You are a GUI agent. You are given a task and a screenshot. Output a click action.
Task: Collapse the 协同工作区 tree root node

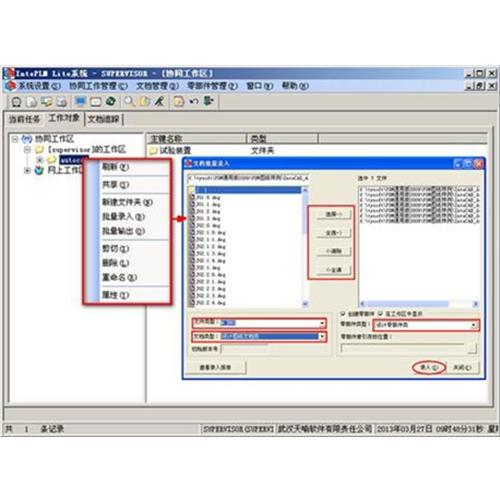point(15,139)
